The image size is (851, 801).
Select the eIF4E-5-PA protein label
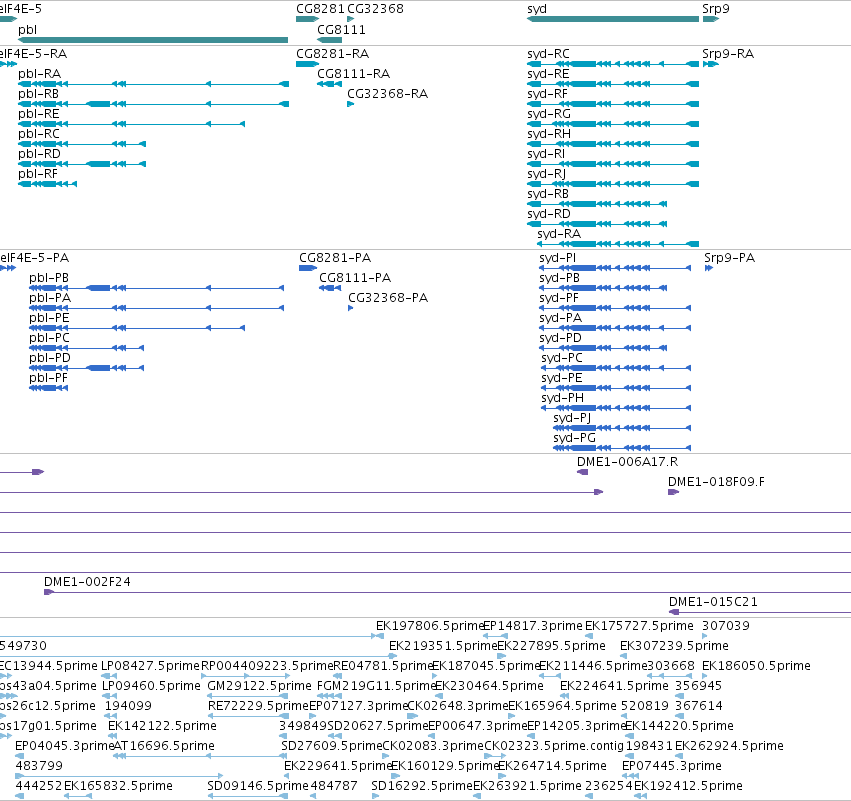click(35, 258)
